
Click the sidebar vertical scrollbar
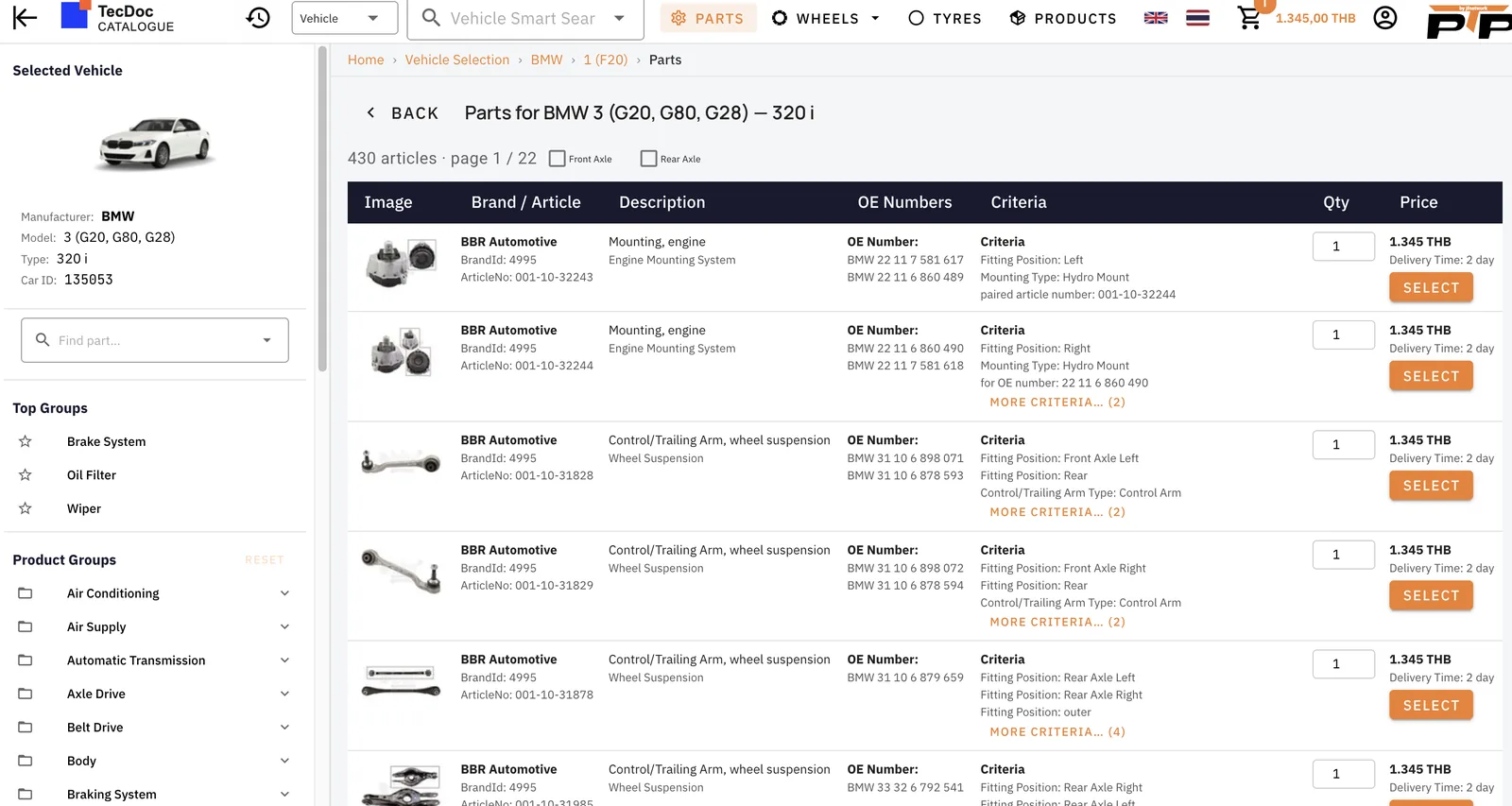(x=322, y=208)
